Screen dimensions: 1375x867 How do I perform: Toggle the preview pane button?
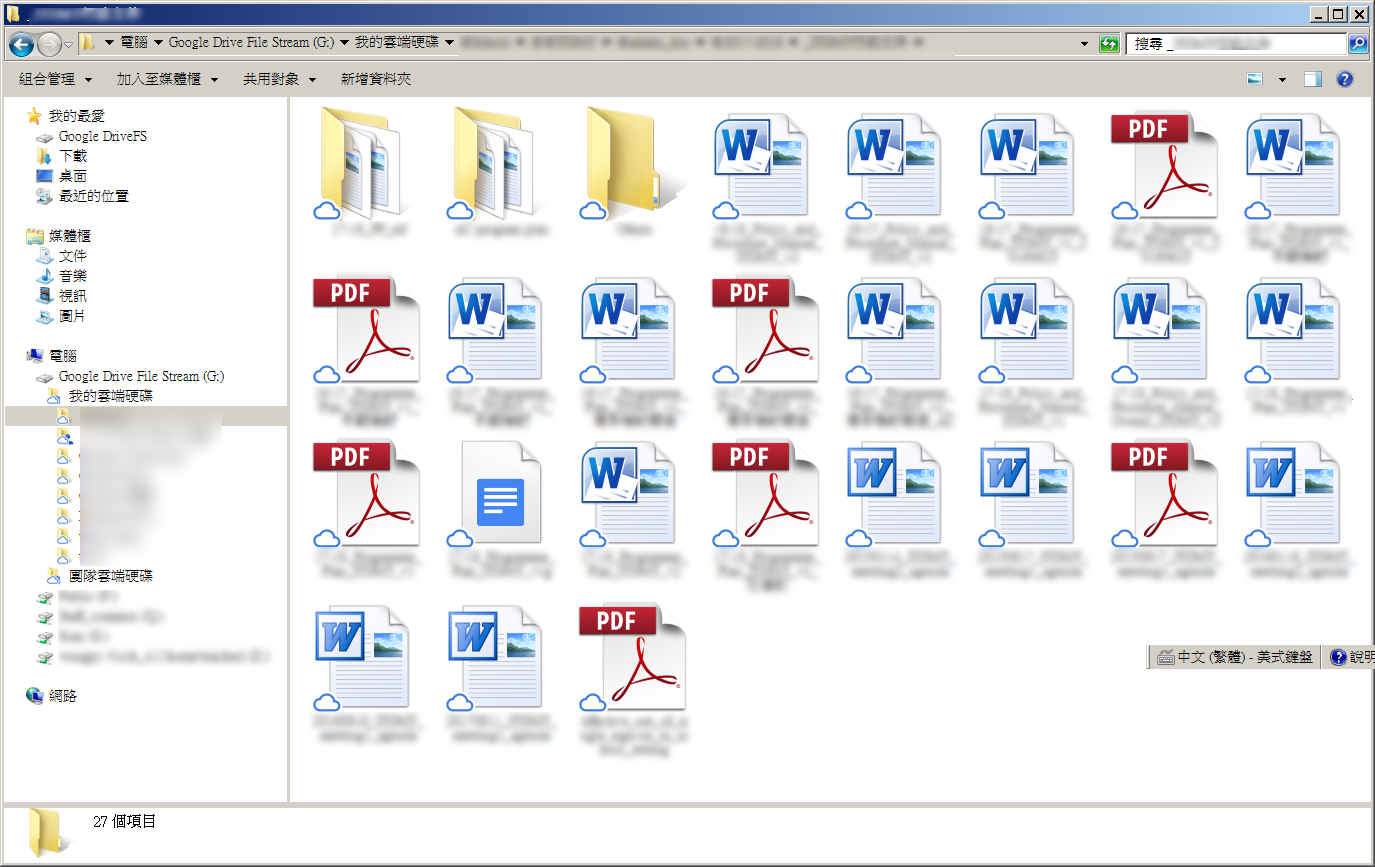[1313, 79]
